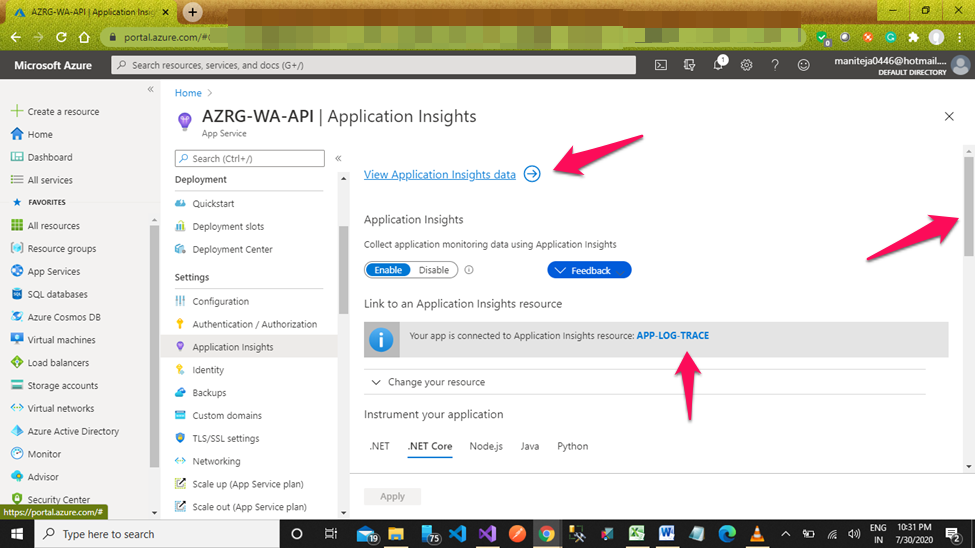This screenshot has height=548, width=975.
Task: Open the notifications bell
Action: coord(718,64)
